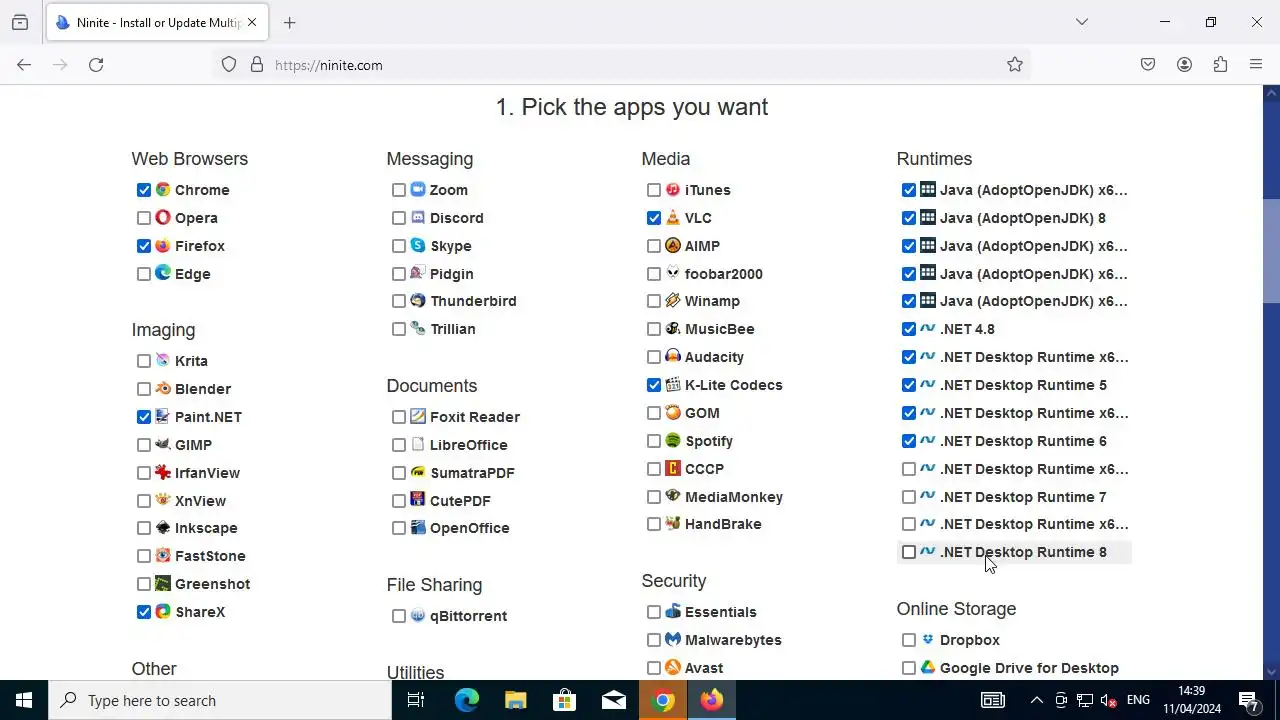Open Microsoft Store from the taskbar
Viewport: 1280px width, 720px height.
click(x=565, y=700)
